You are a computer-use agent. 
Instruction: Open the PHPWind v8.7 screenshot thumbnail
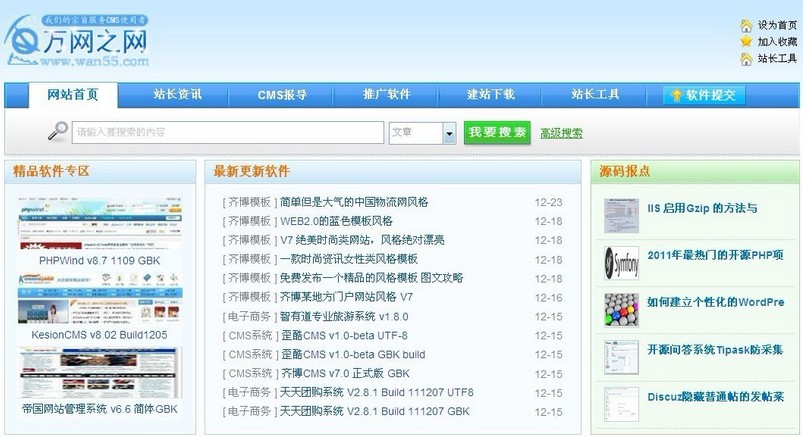point(100,224)
